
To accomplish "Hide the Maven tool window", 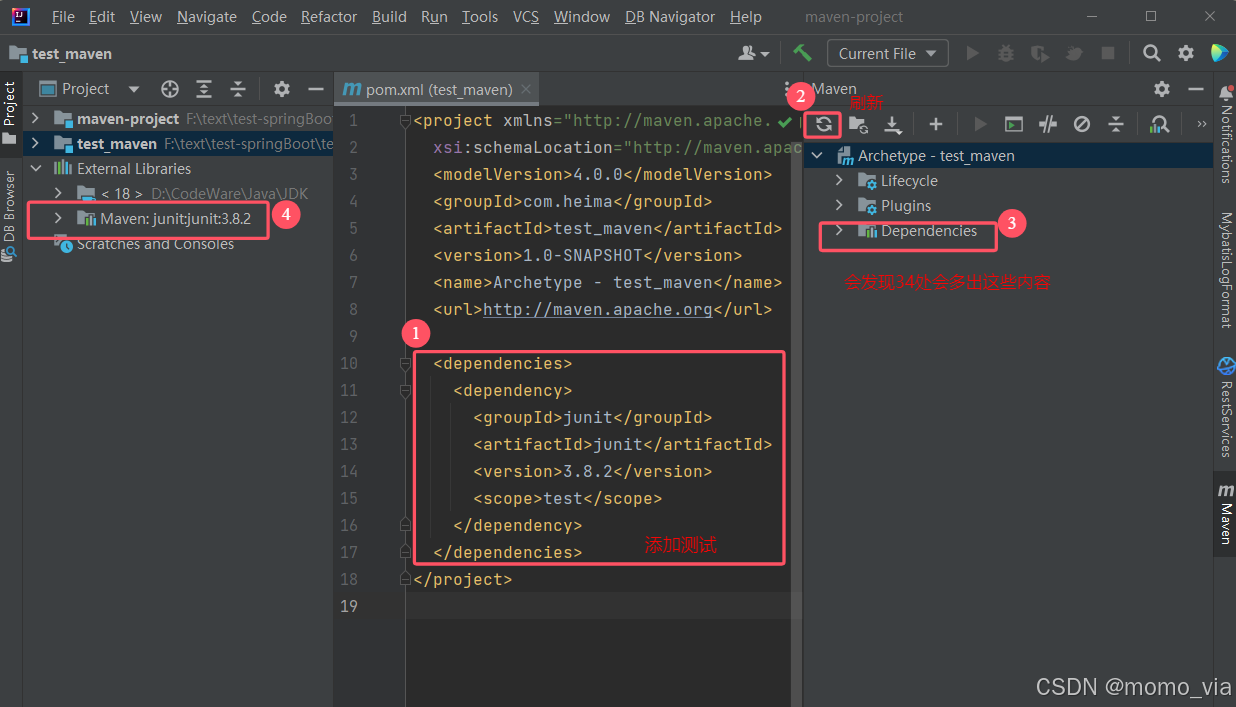I will 1195,89.
